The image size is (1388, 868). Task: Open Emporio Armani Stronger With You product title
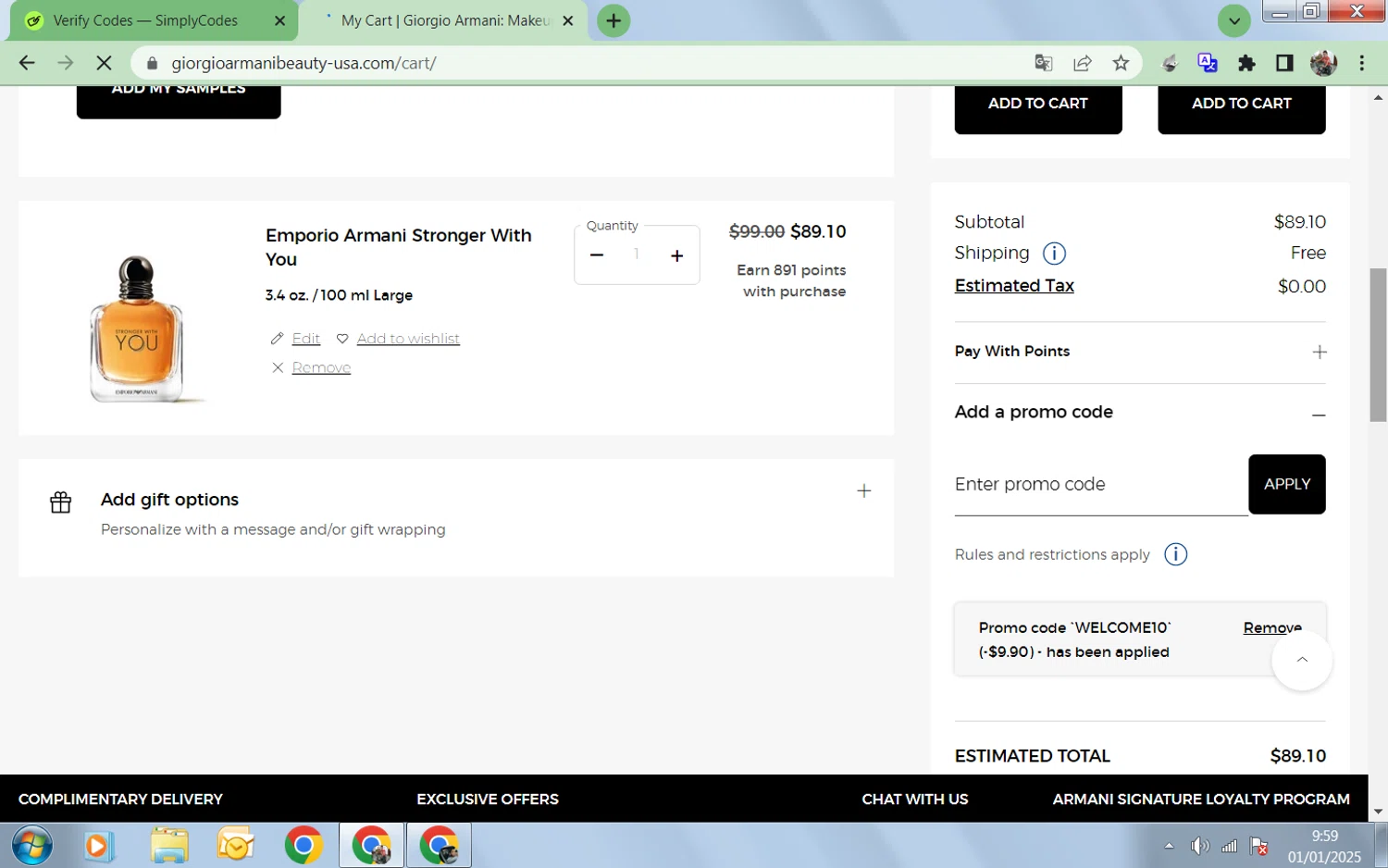tap(399, 247)
